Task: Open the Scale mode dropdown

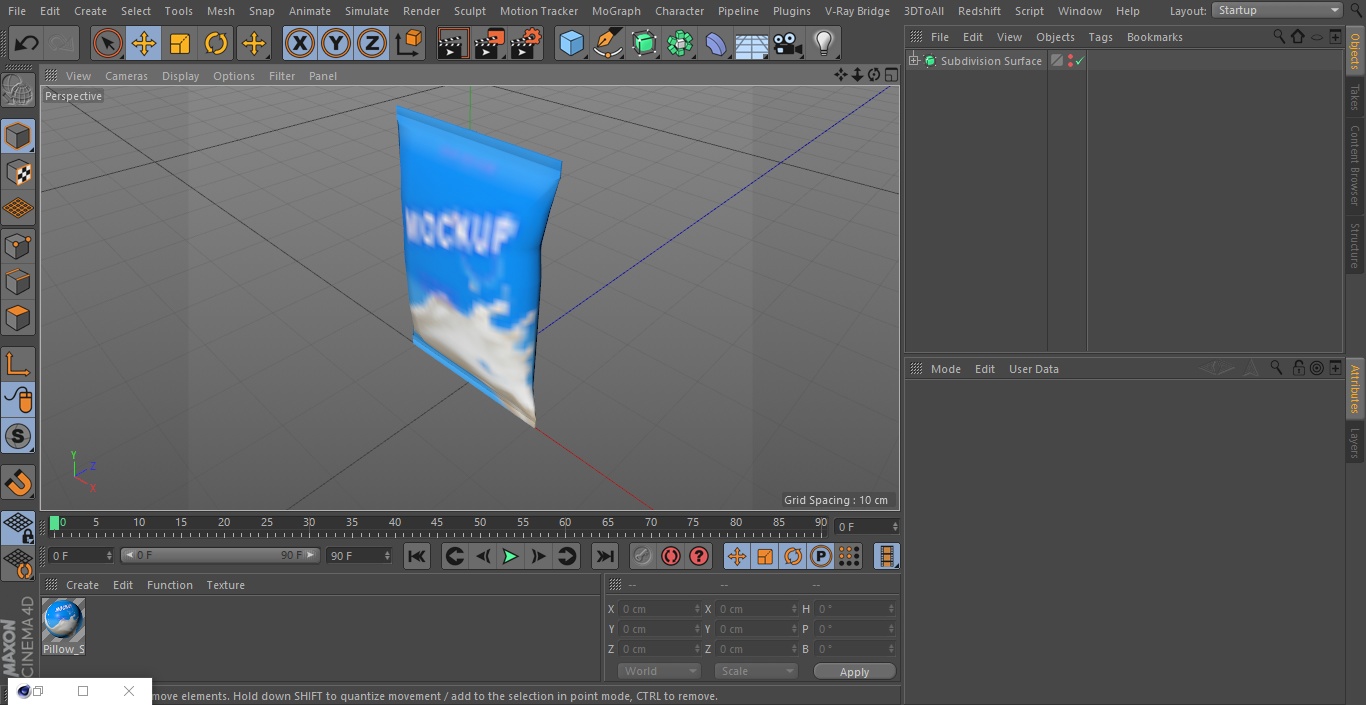Action: (756, 671)
